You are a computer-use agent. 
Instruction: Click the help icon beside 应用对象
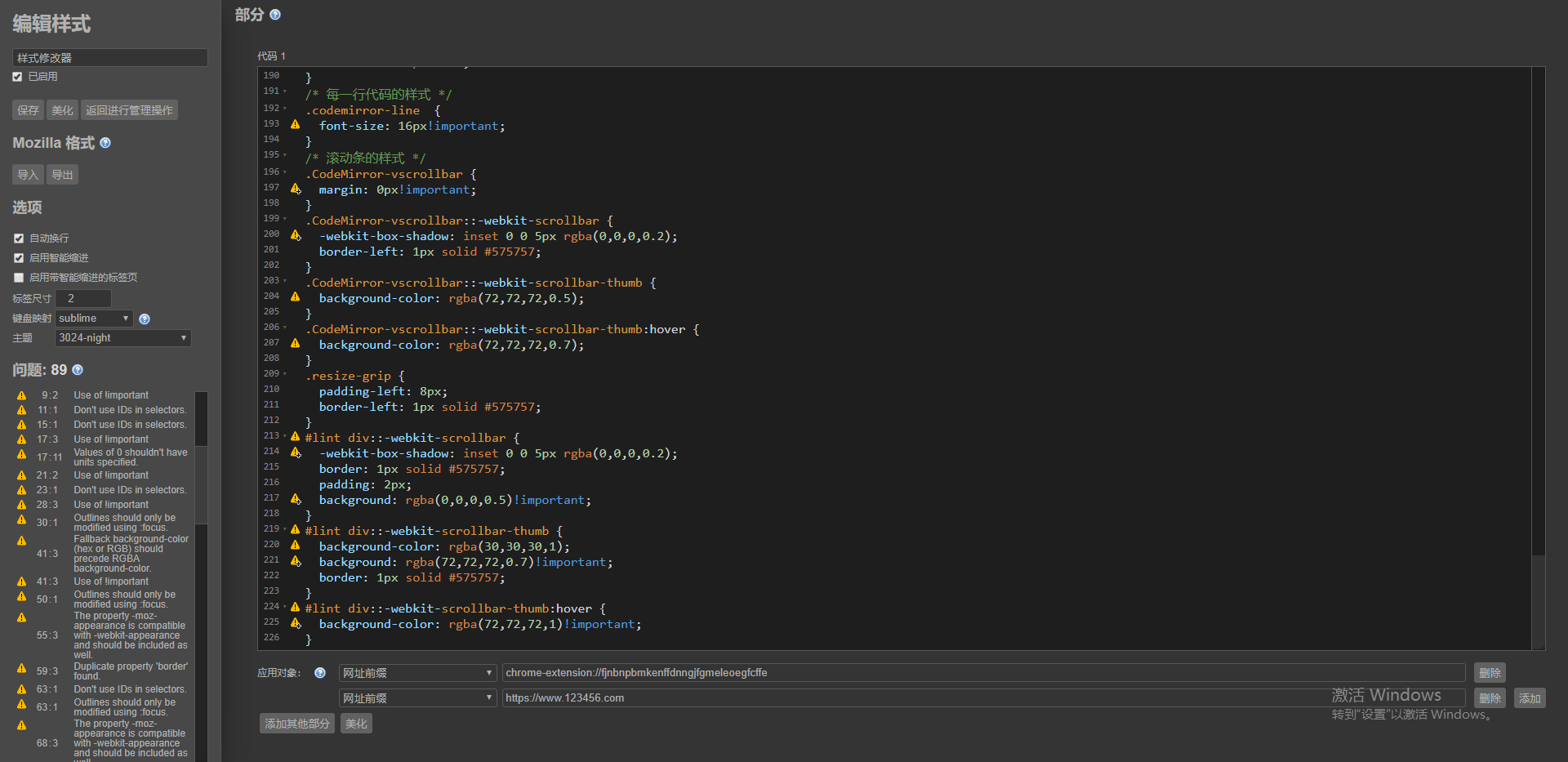320,673
